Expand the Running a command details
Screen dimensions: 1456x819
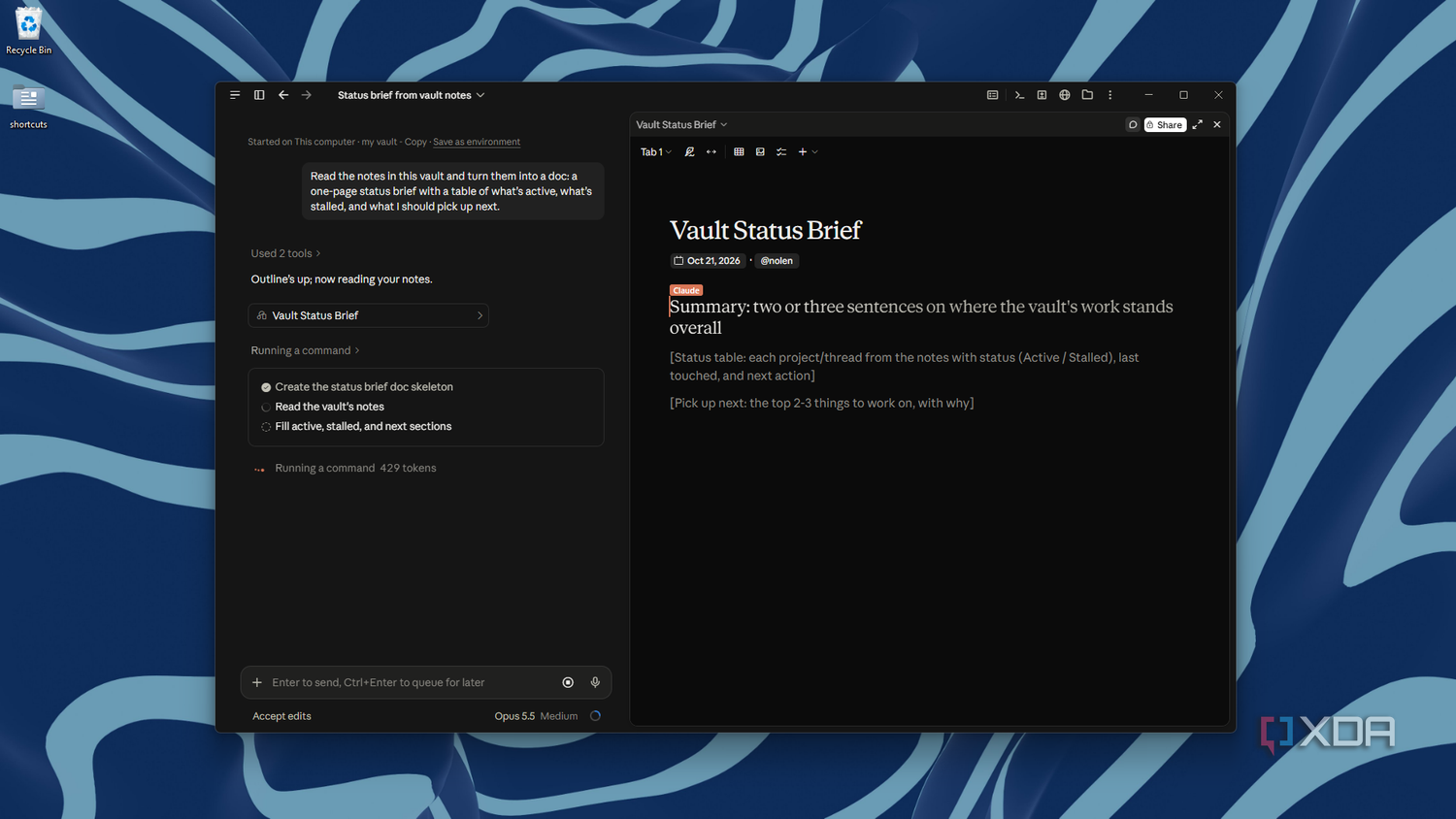(x=305, y=350)
